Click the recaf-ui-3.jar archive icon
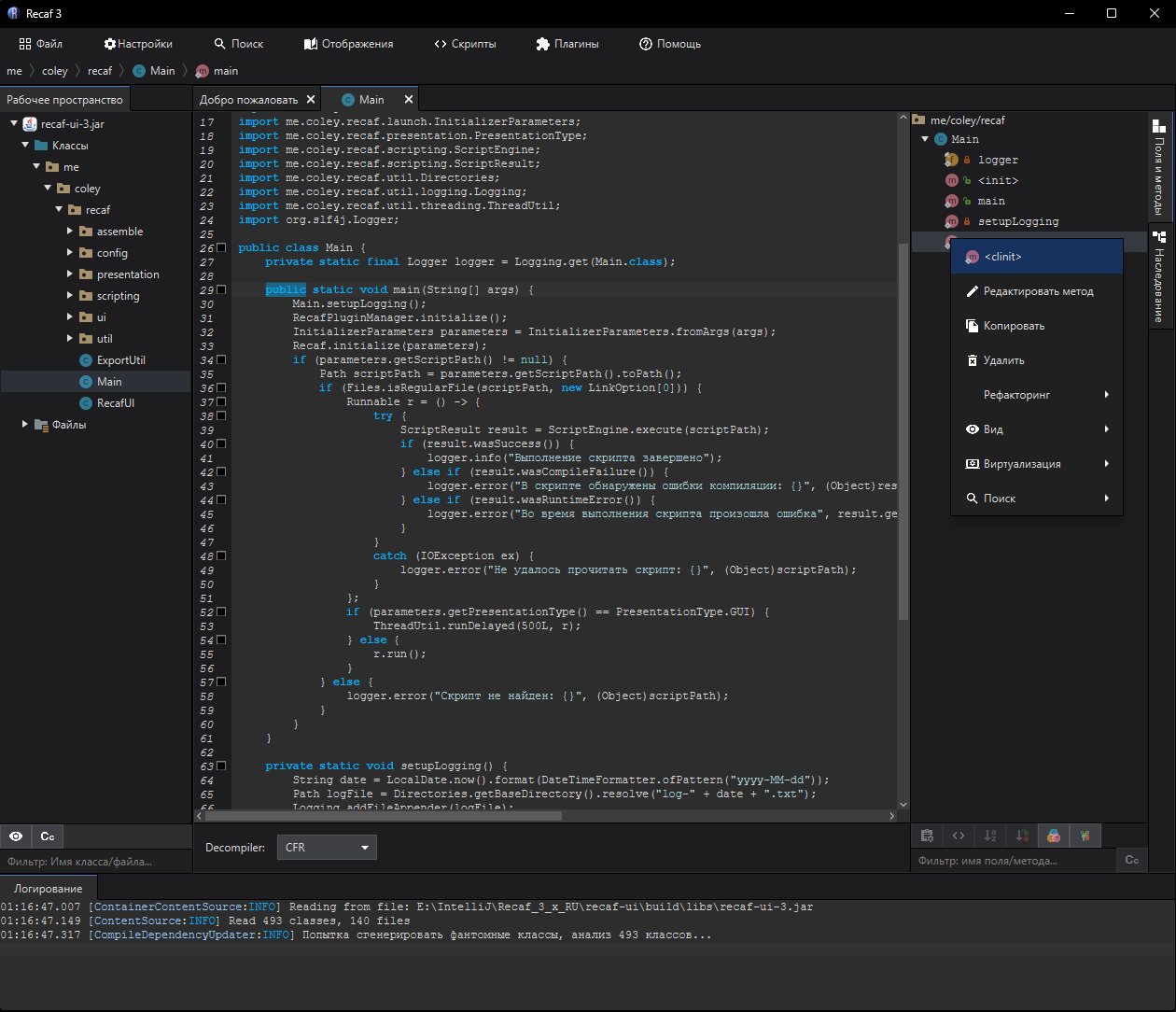1176x1012 pixels. click(30, 124)
